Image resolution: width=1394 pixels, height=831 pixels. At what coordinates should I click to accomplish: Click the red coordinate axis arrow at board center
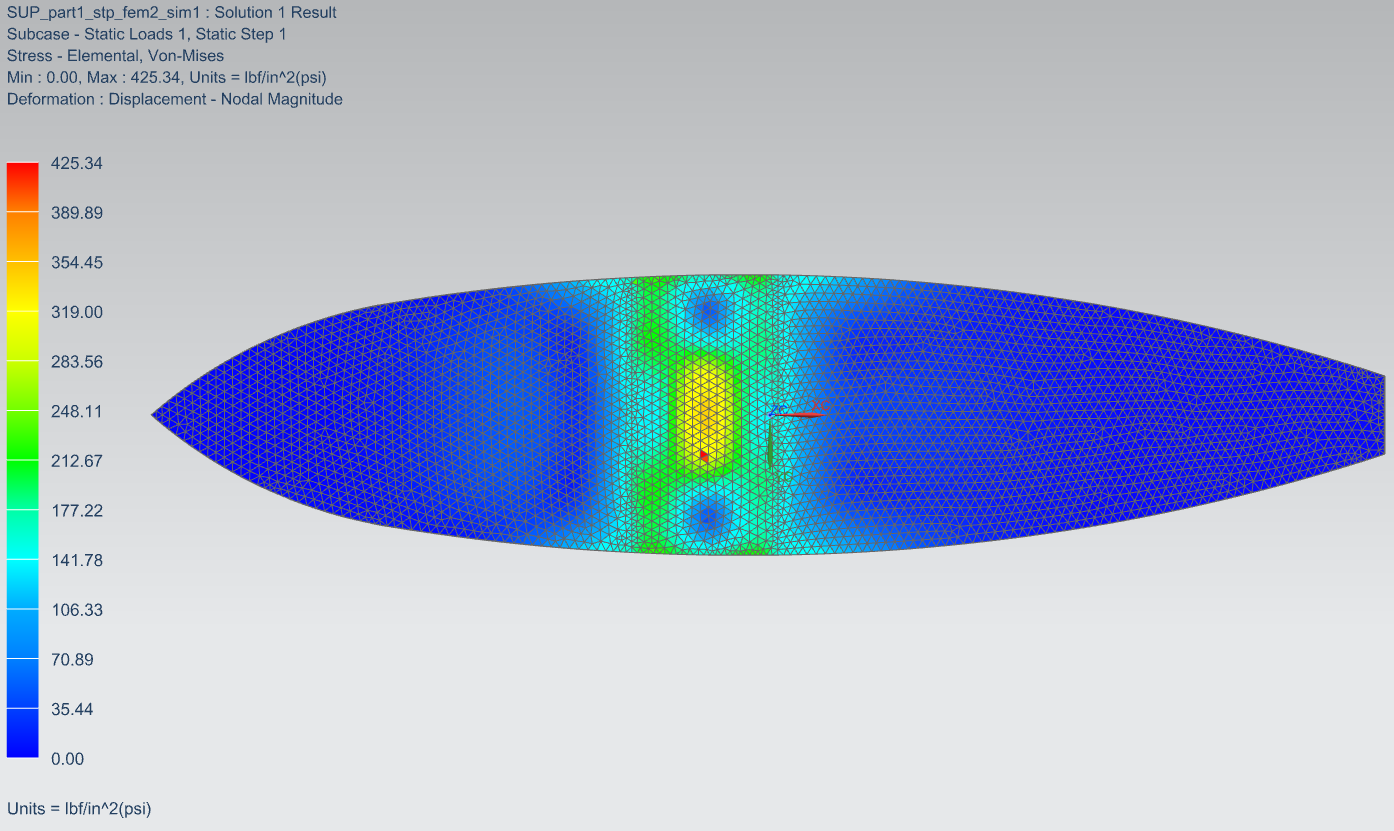point(800,414)
